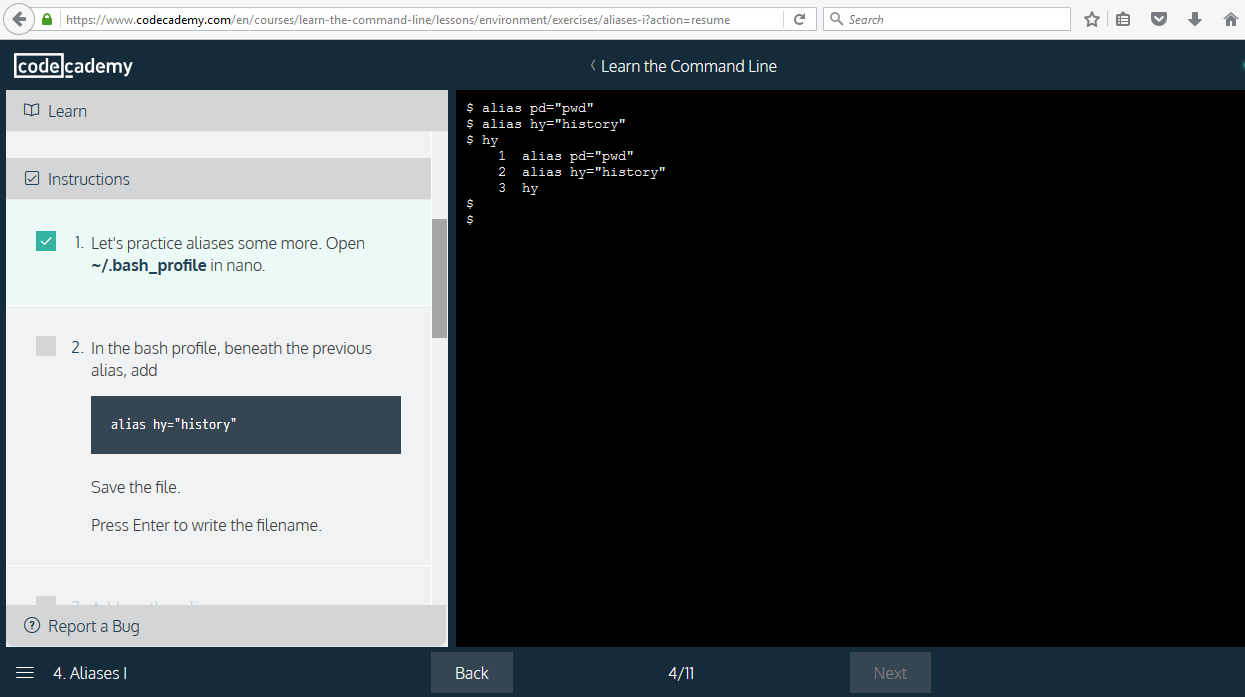Screen dimensions: 1245x697
Task: Click the checkmark icon beside Instructions
Action: (x=32, y=179)
